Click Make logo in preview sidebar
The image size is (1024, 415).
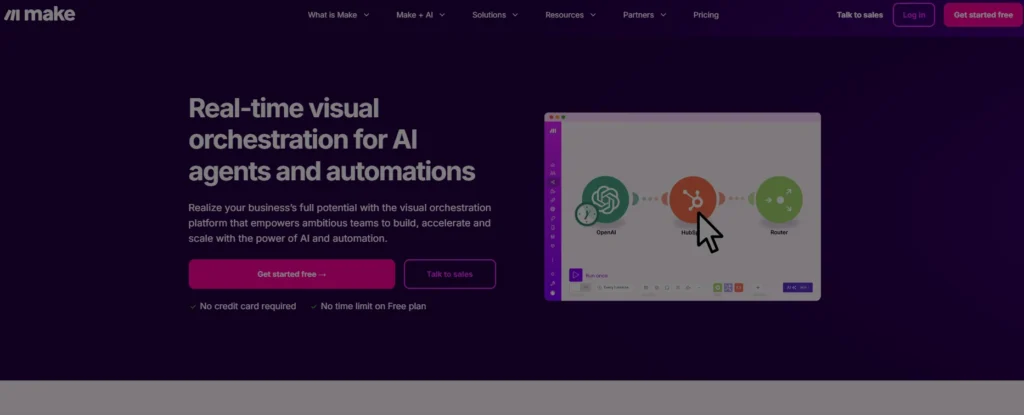[x=552, y=131]
